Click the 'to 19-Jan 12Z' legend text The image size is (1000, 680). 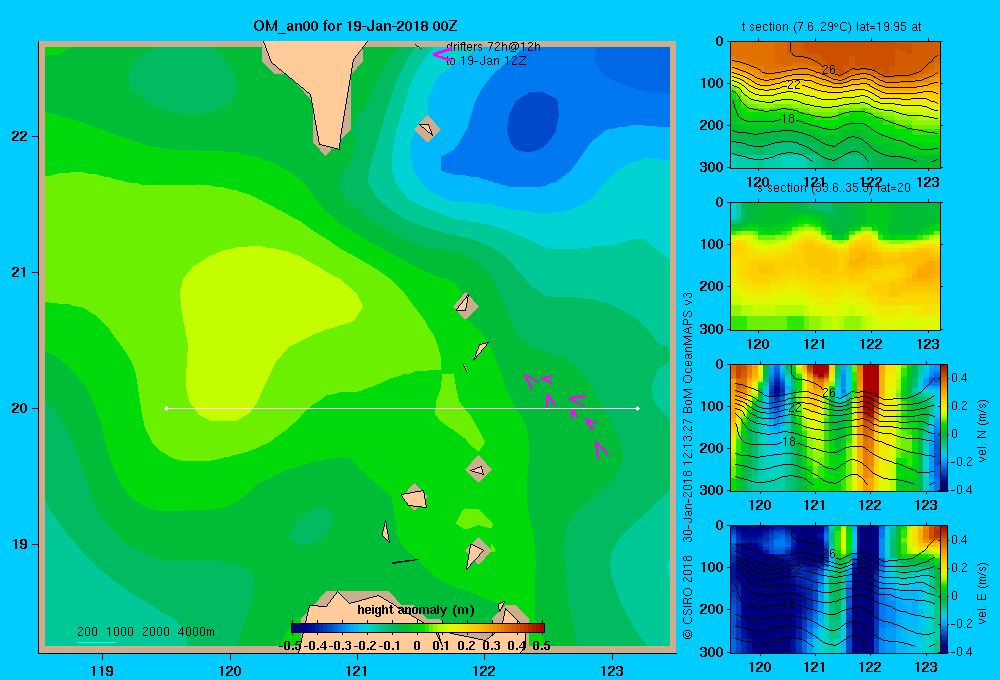486,61
